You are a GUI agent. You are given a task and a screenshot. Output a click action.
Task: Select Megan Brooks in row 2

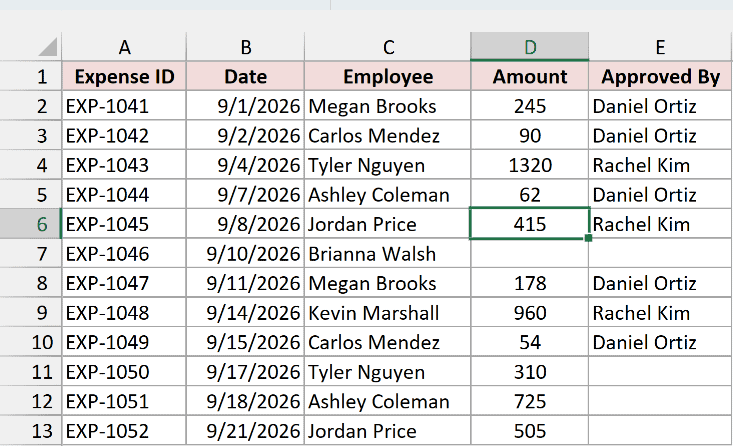(388, 106)
